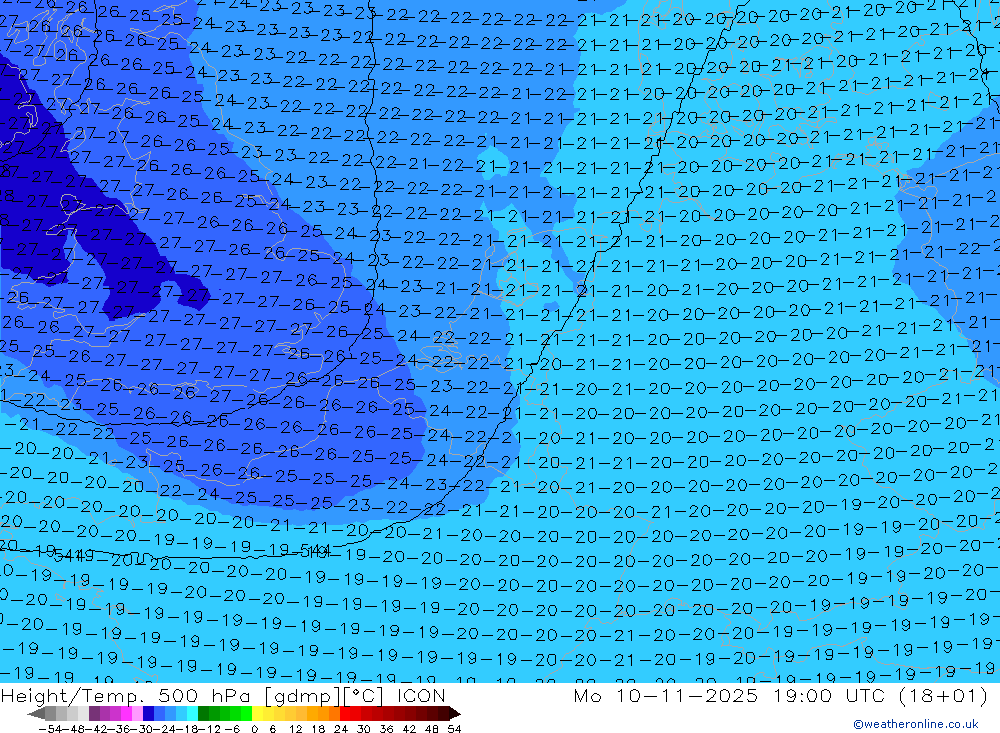
Task: Click the dark blue legend swatch right of -30
Action: point(149,714)
